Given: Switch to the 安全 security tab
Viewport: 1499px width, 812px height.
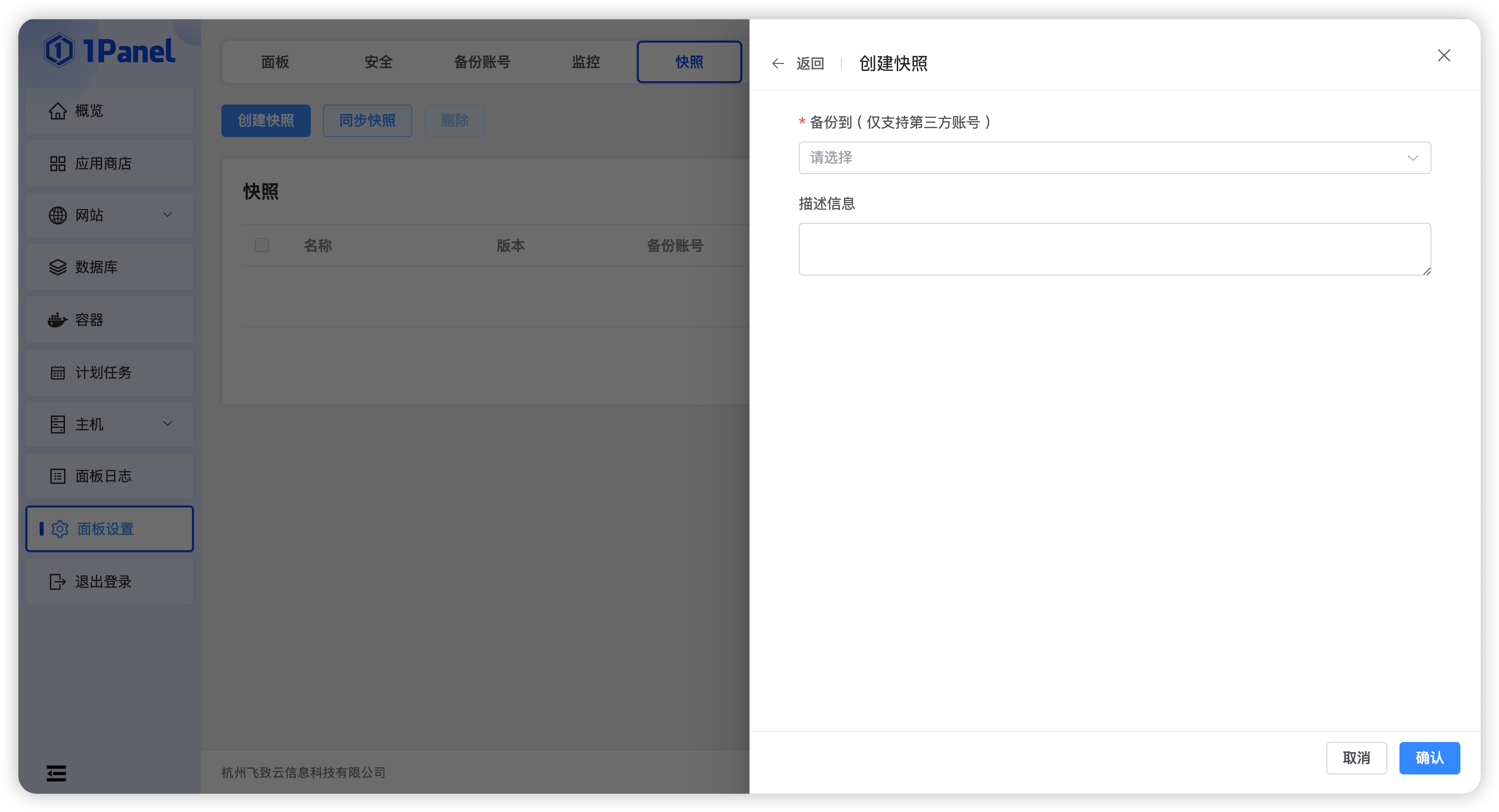Looking at the screenshot, I should point(378,61).
